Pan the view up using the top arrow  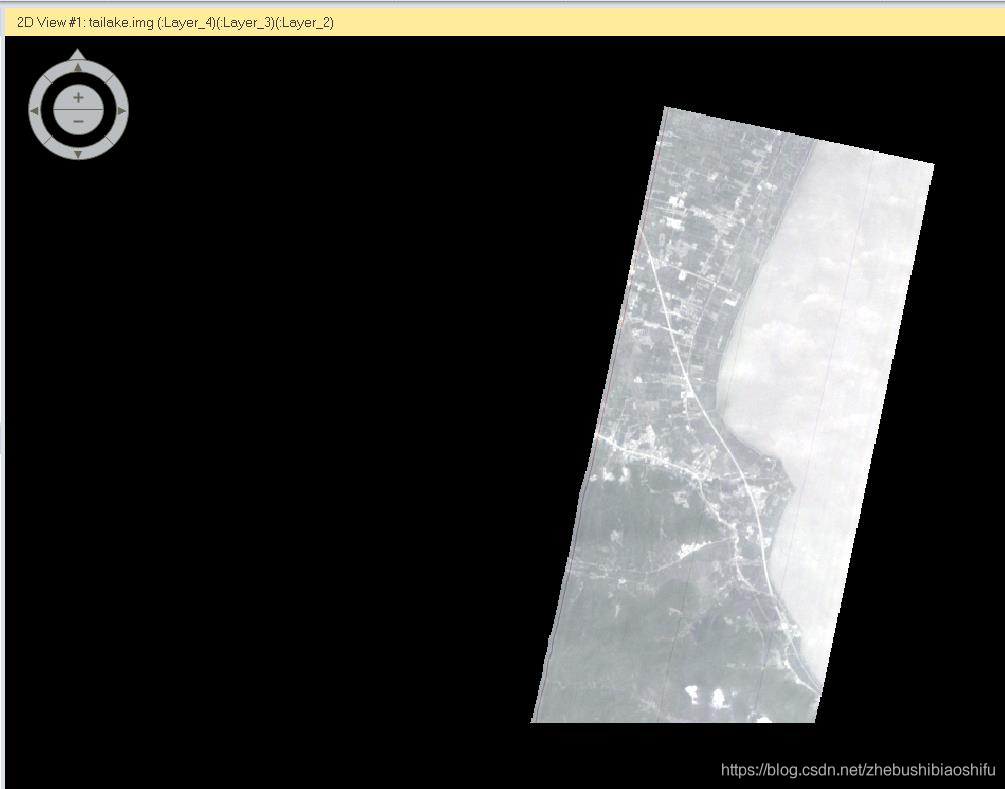point(78,67)
